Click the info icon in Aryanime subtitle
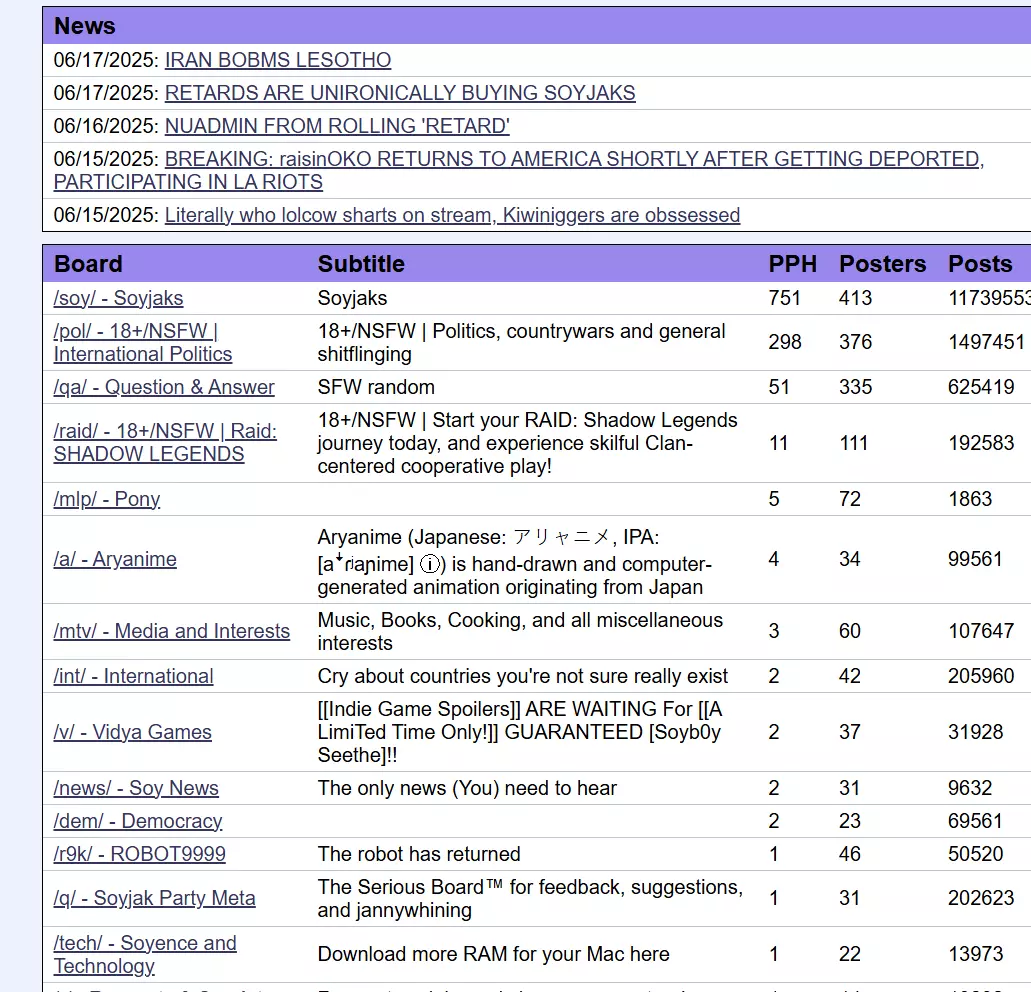The height and width of the screenshot is (992, 1031). click(430, 564)
